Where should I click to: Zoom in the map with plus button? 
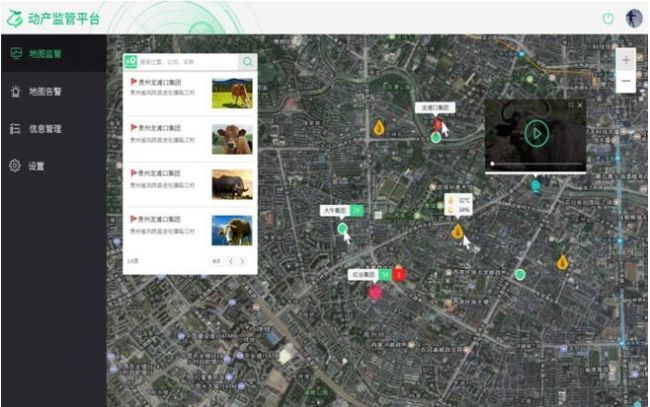pos(626,59)
